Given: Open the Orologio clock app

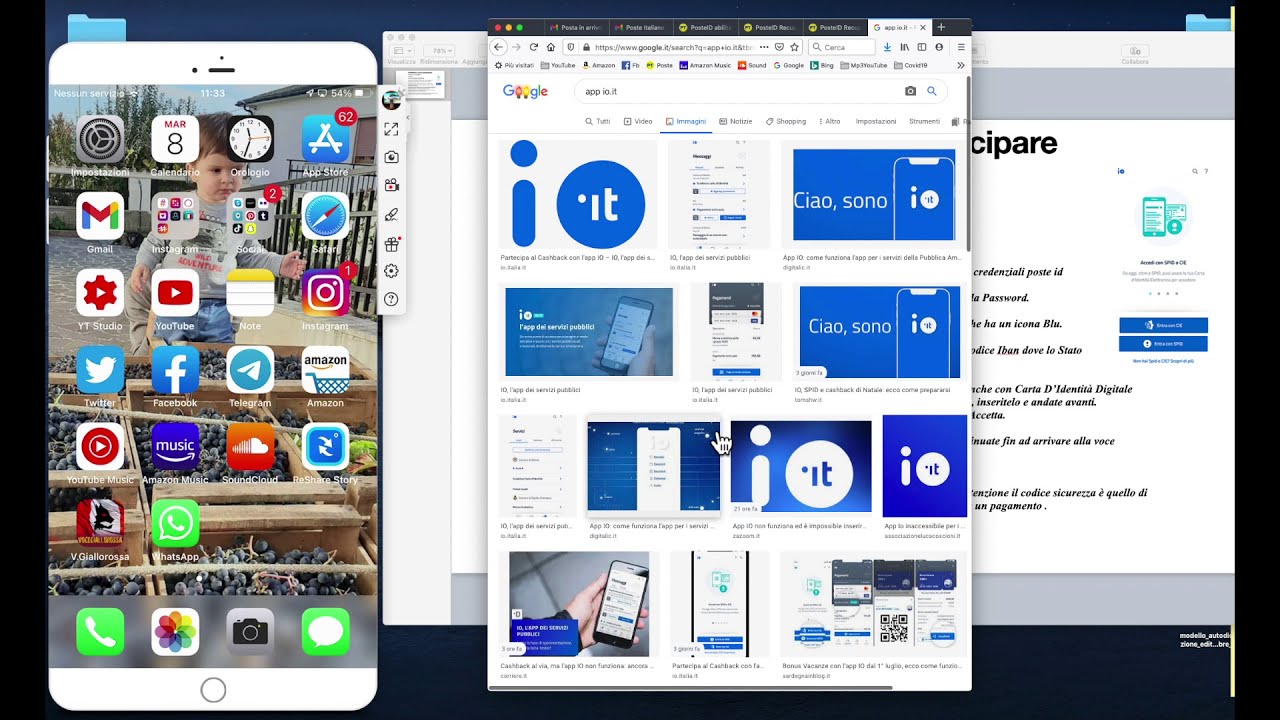Looking at the screenshot, I should [250, 139].
